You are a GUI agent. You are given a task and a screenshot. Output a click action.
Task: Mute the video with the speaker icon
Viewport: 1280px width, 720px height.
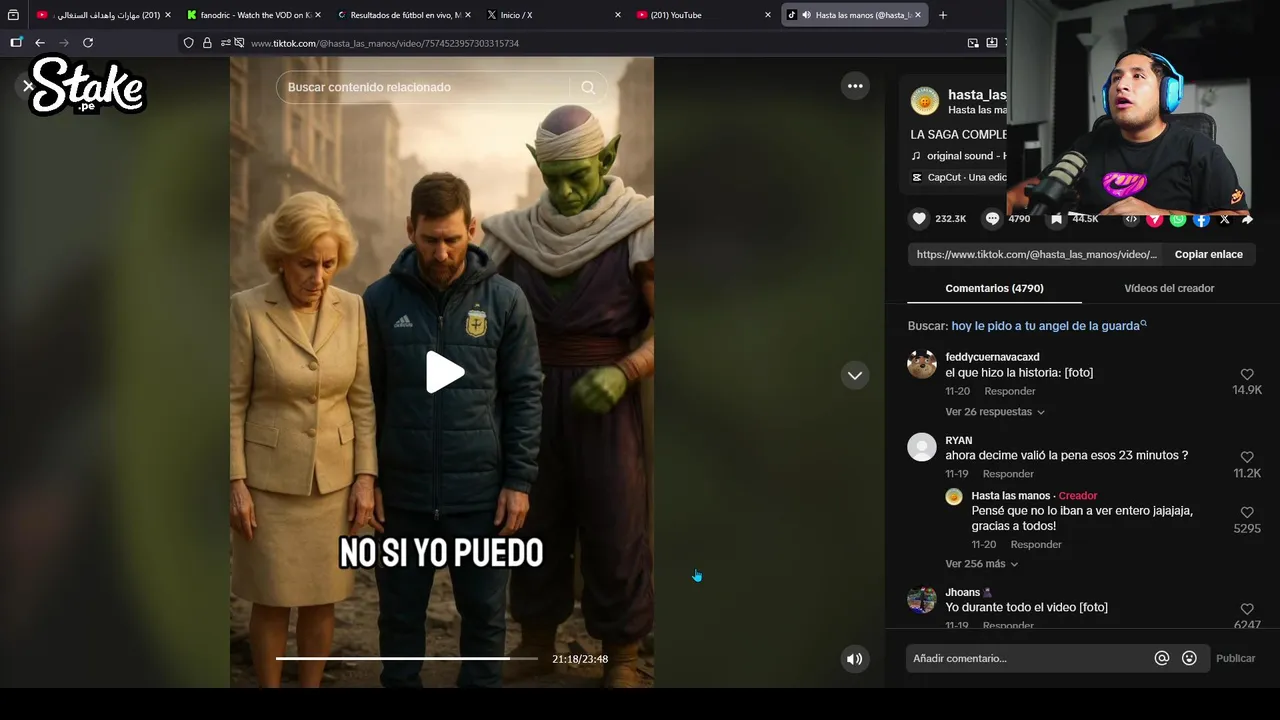click(x=854, y=658)
